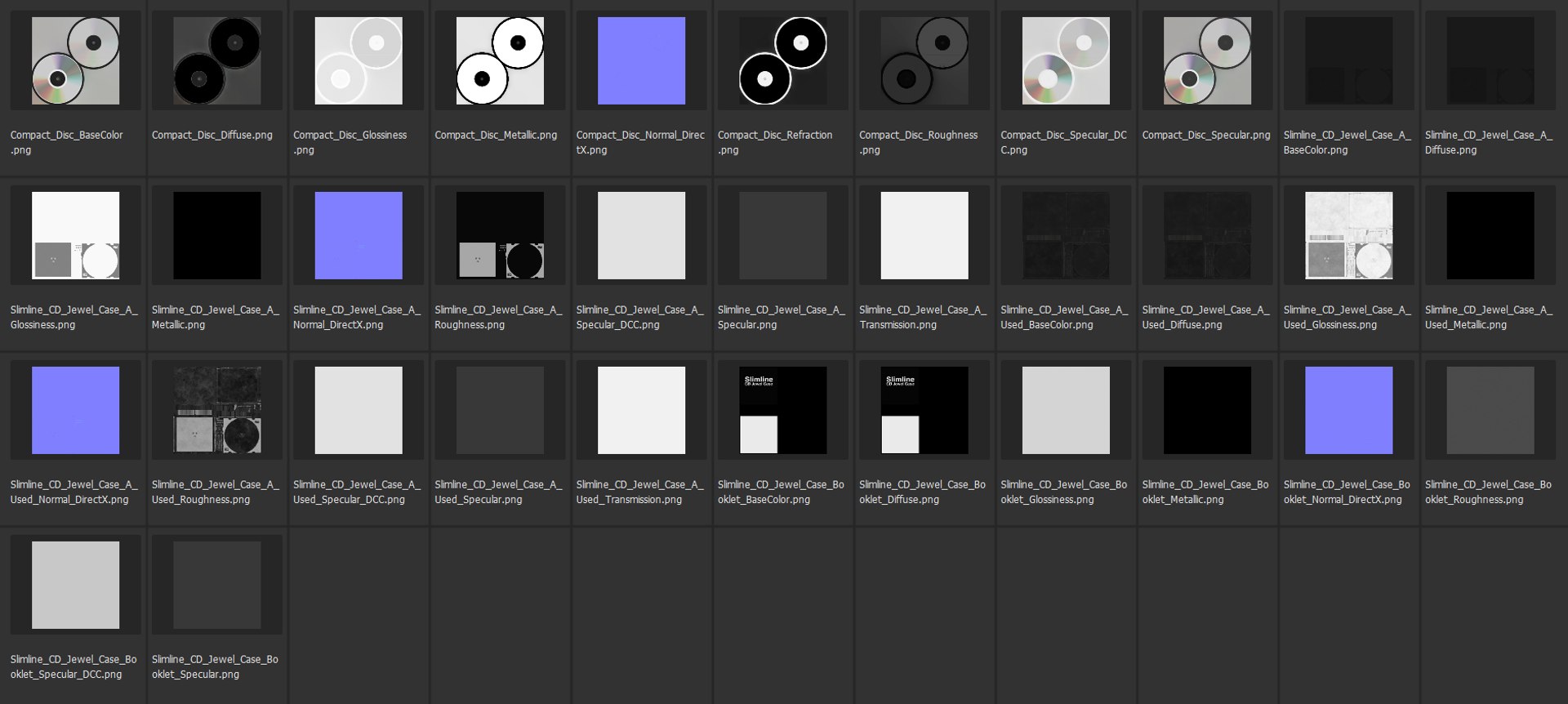The height and width of the screenshot is (704, 1568).
Task: Click the label Slimline_CD_Jewel_Case_Booklet_Metallic.png
Action: click(1205, 492)
